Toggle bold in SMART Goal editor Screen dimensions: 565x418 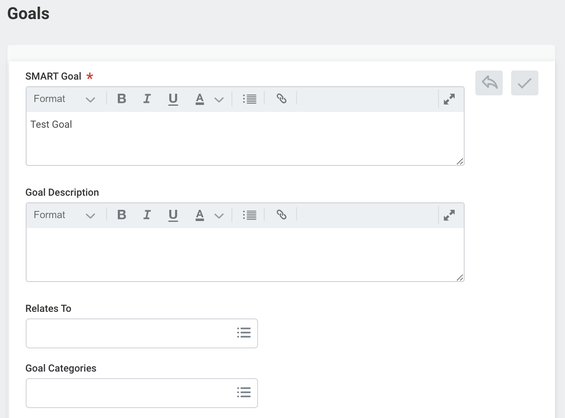(122, 99)
